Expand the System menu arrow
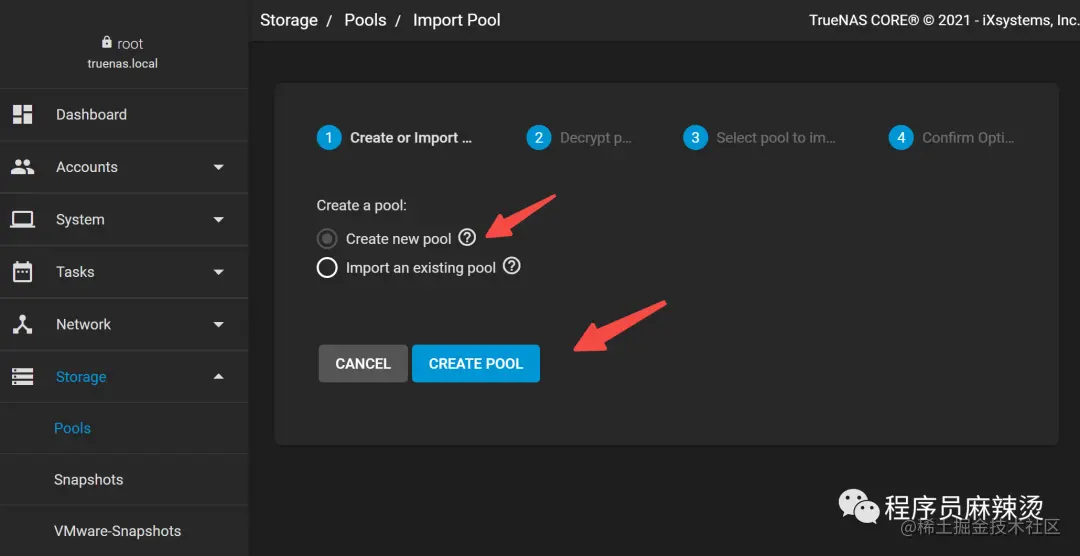 [x=218, y=219]
